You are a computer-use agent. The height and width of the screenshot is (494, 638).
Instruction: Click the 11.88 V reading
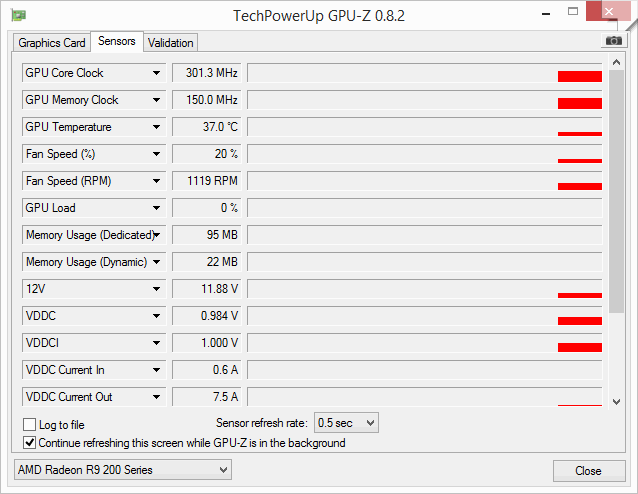[x=207, y=289]
